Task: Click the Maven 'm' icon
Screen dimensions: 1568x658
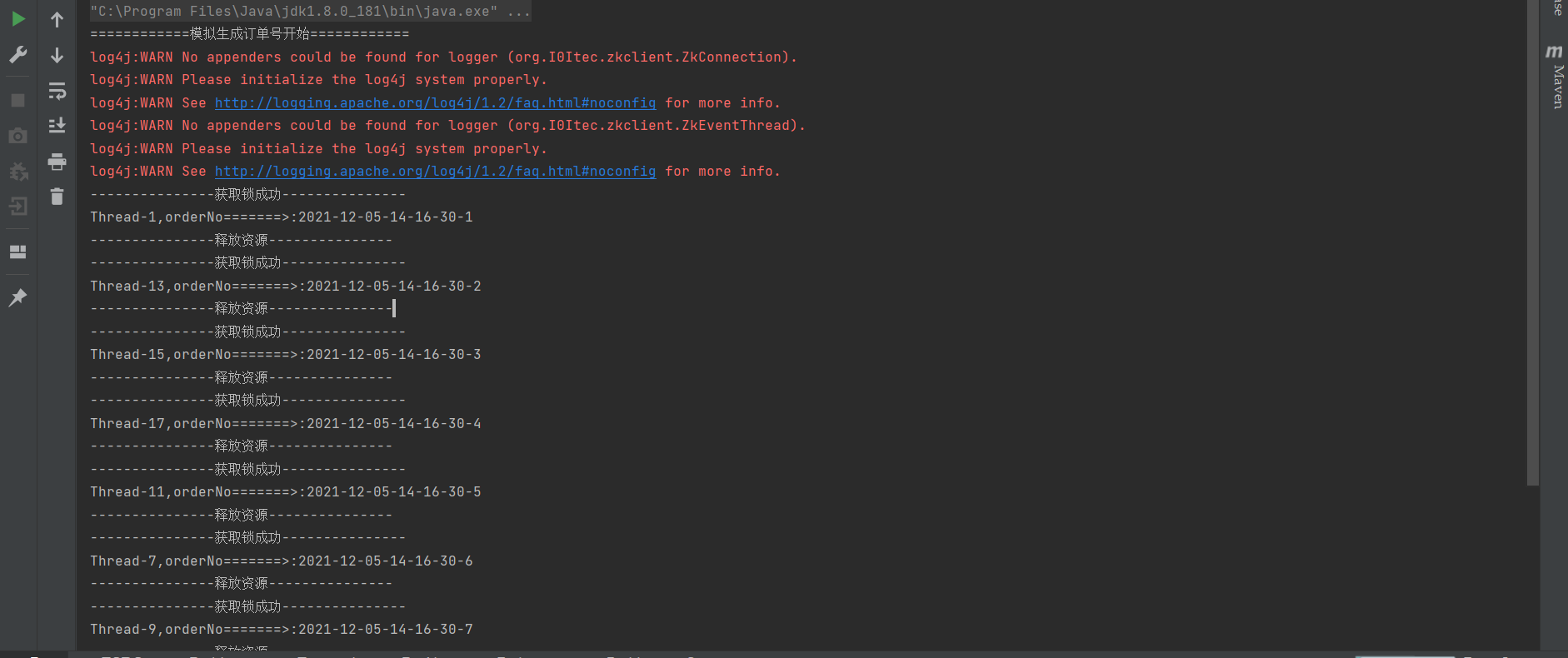Action: 1555,52
